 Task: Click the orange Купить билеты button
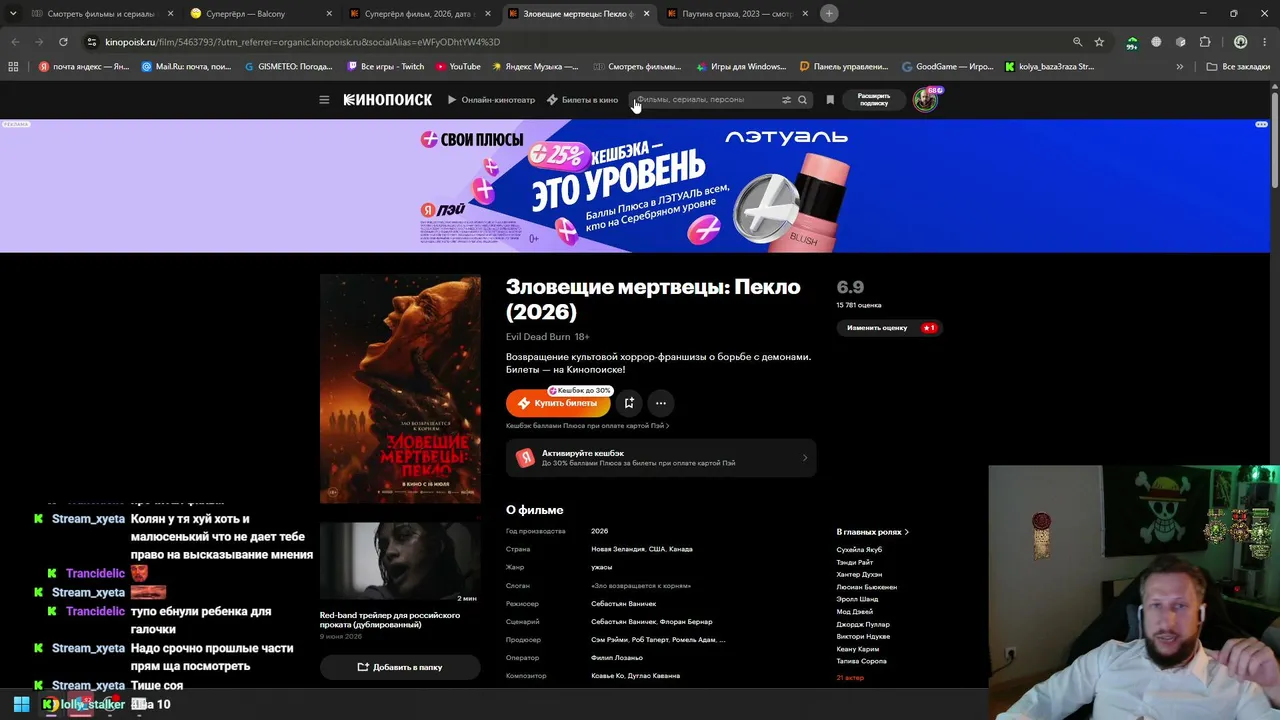(x=558, y=403)
